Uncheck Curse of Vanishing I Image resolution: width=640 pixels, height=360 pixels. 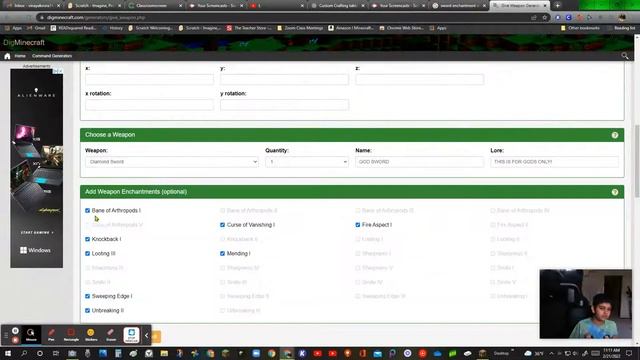[222, 225]
